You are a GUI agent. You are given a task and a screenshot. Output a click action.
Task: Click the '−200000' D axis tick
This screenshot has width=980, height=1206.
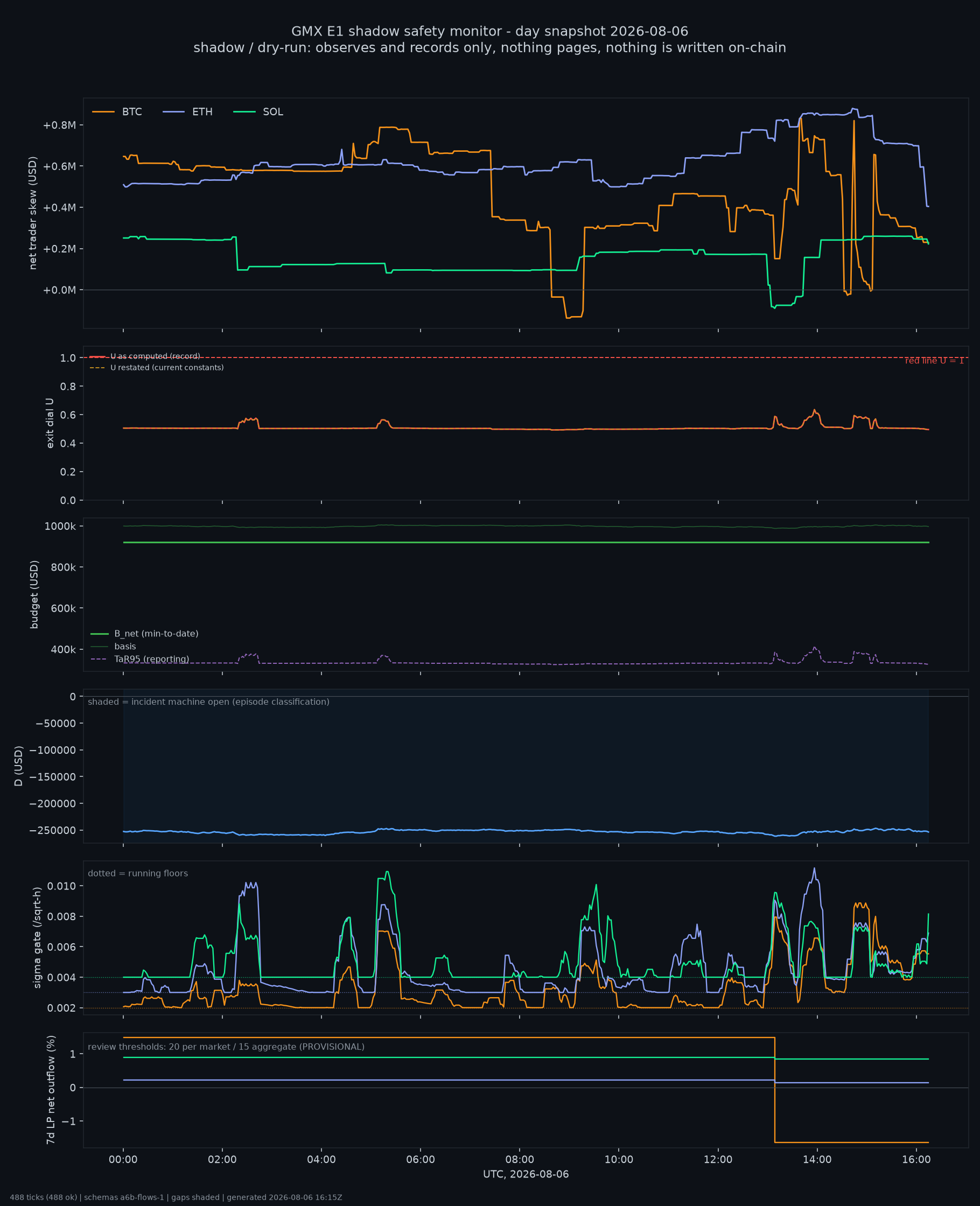[x=53, y=804]
